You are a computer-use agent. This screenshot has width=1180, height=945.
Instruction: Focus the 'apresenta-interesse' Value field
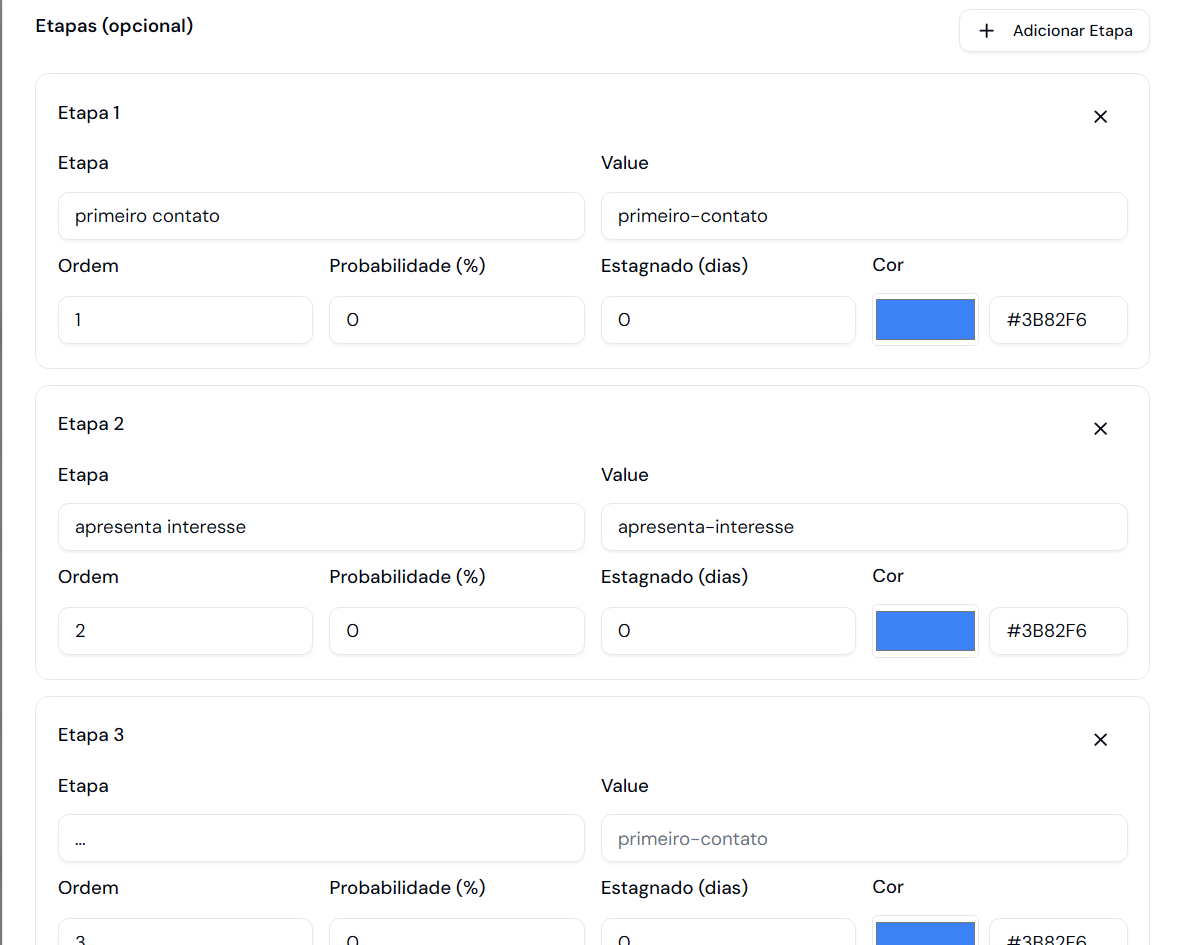pos(864,527)
